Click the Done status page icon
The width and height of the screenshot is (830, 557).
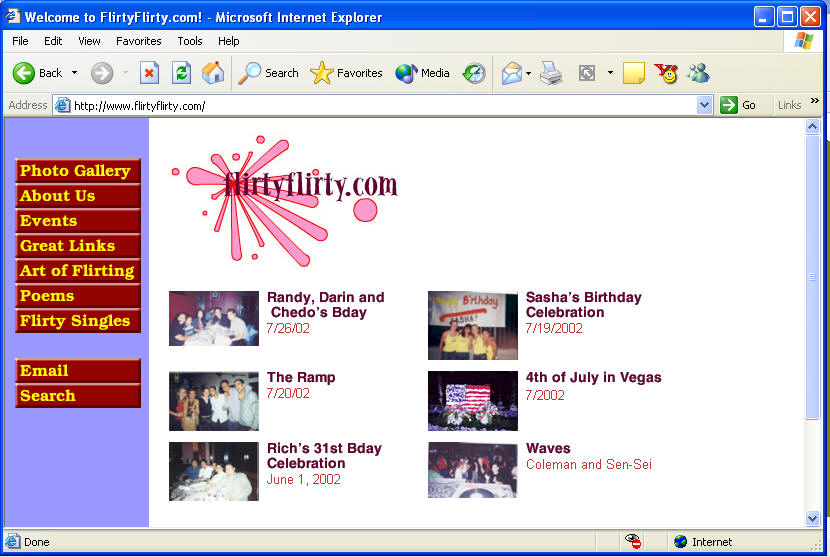(x=12, y=542)
